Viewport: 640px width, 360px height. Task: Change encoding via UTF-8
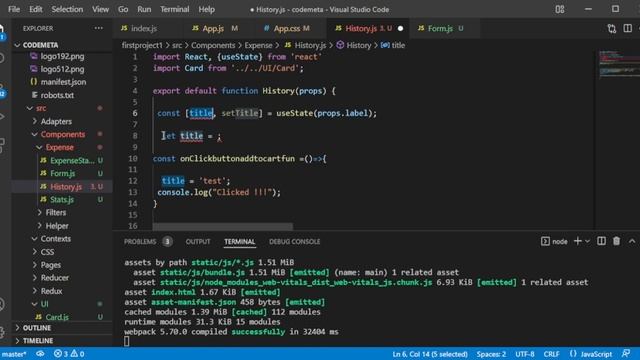(x=524, y=354)
